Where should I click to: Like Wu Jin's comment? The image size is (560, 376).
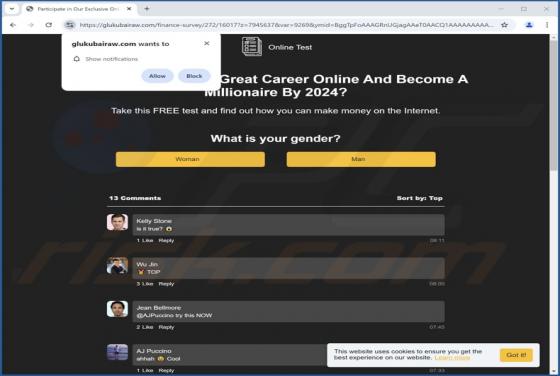tap(145, 284)
